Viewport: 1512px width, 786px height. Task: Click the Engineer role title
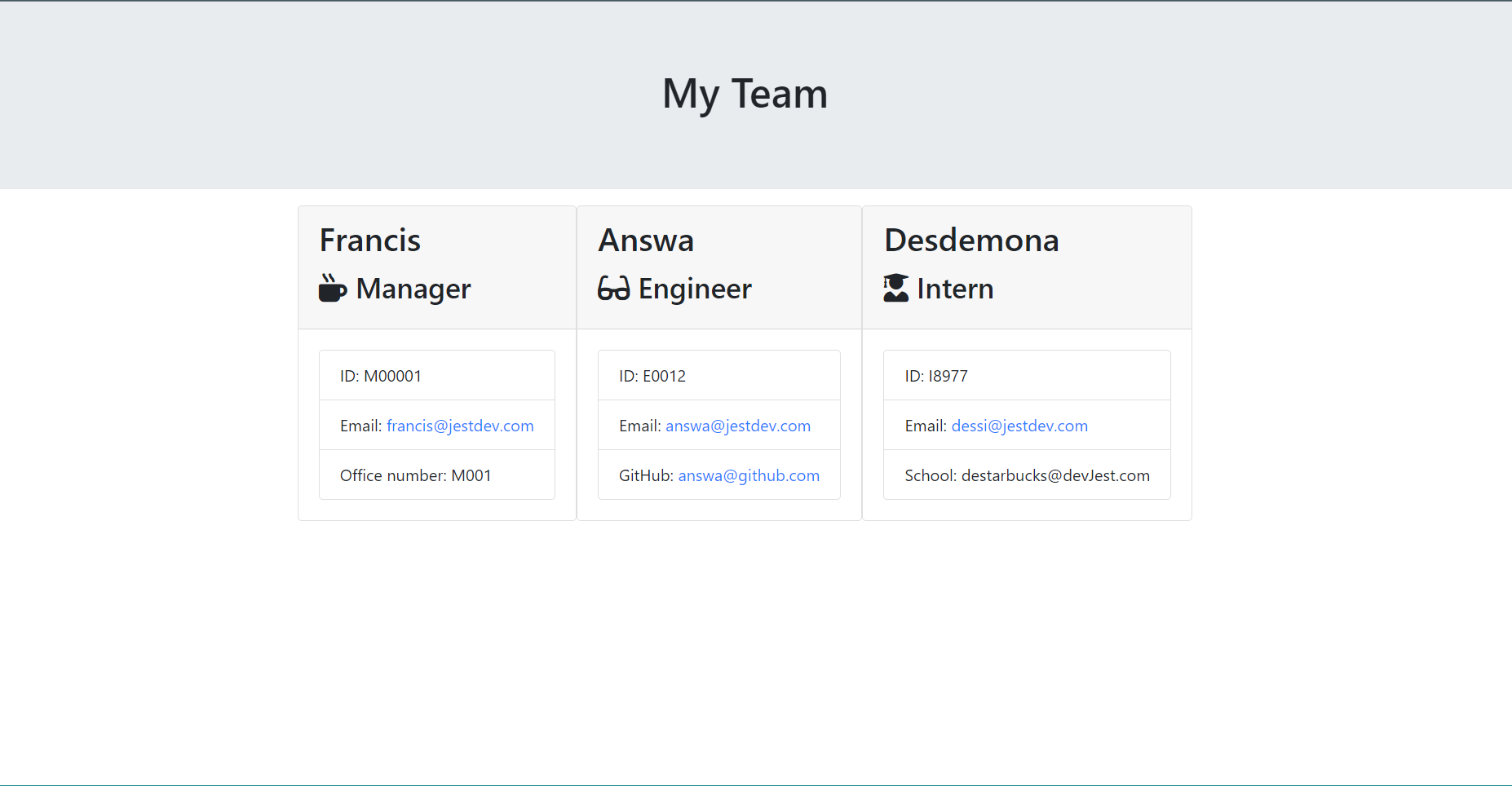point(695,289)
